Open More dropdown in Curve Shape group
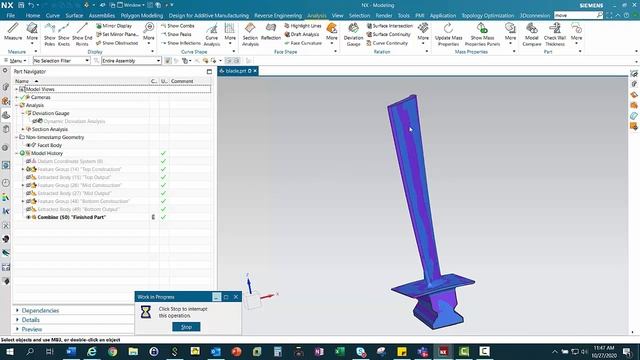This screenshot has height=360, width=640. [230, 33]
